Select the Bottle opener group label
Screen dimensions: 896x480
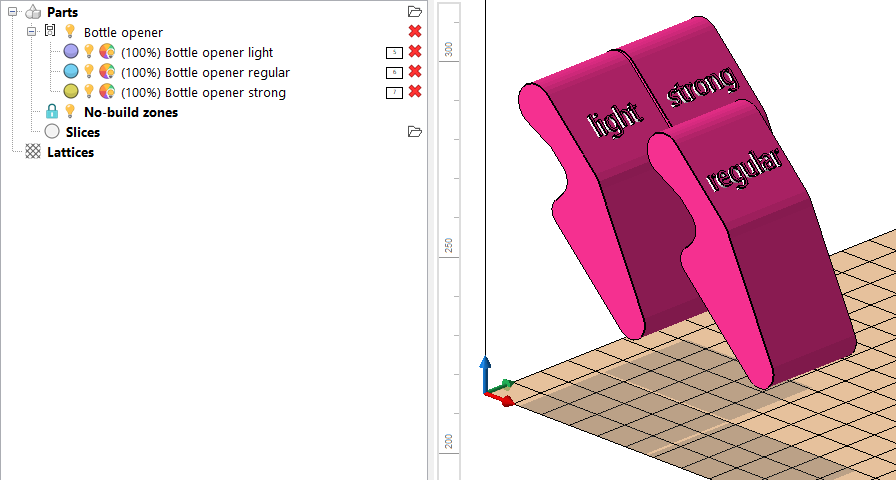(x=123, y=33)
